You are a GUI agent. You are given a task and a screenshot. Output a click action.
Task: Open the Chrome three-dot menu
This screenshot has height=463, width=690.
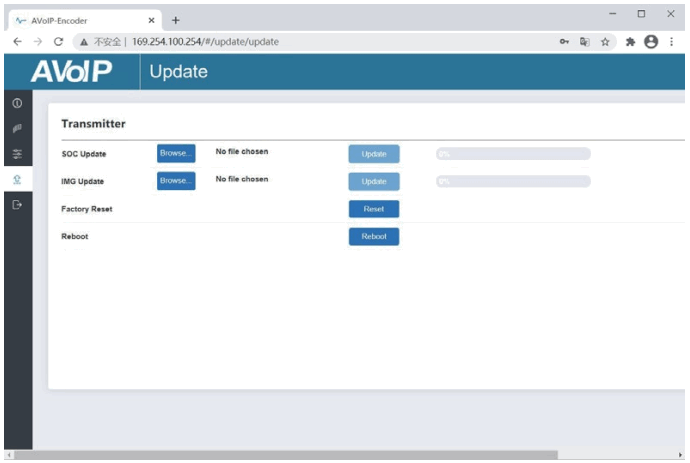[x=672, y=42]
